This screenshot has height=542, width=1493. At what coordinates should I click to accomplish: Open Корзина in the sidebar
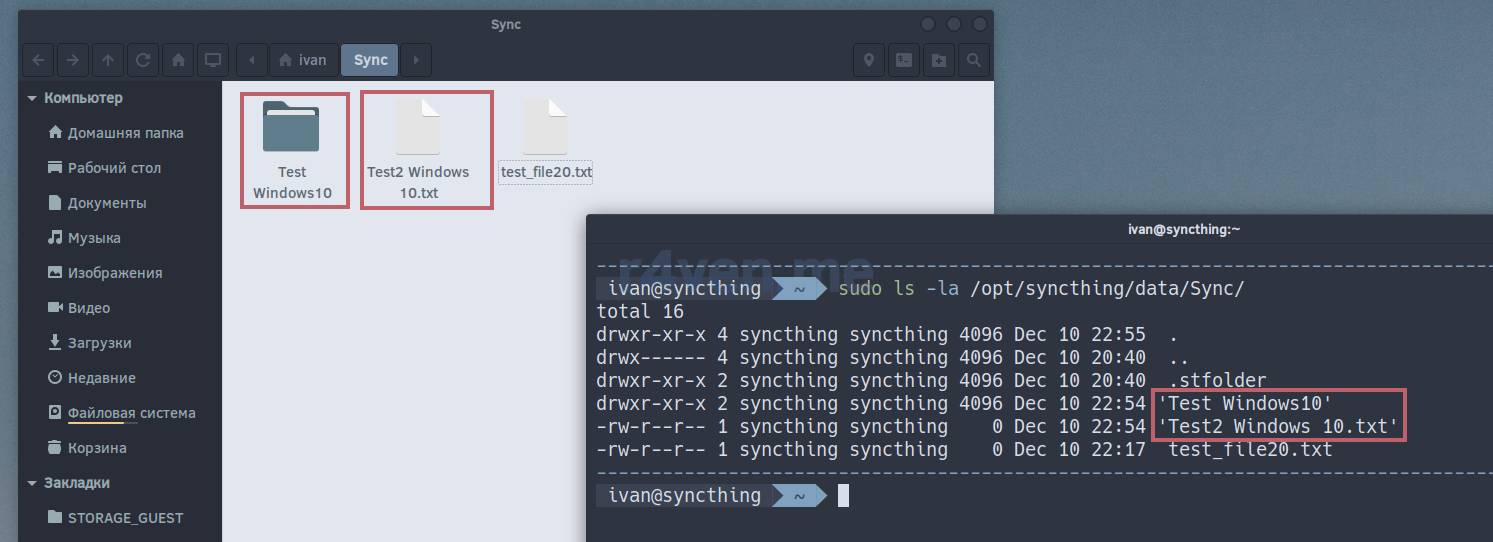coord(96,448)
